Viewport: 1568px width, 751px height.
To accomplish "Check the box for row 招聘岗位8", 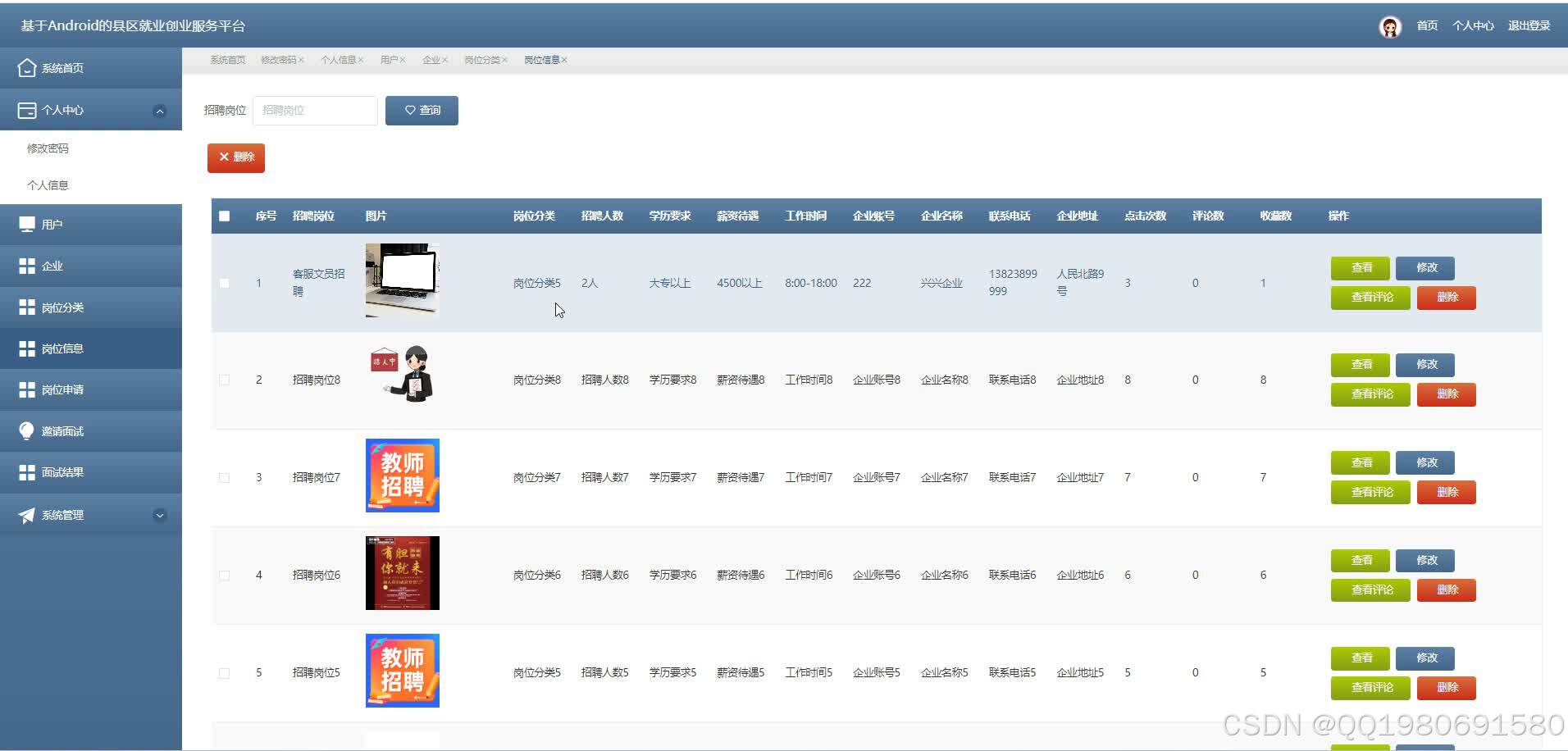I will point(225,380).
